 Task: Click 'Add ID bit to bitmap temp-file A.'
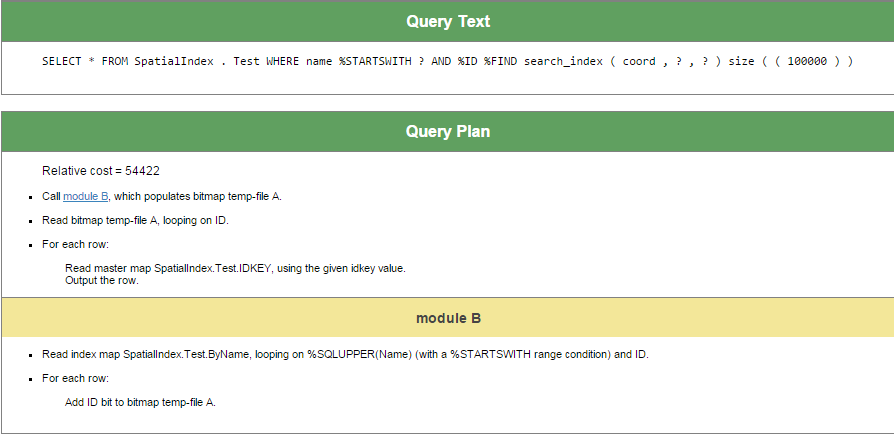(140, 403)
